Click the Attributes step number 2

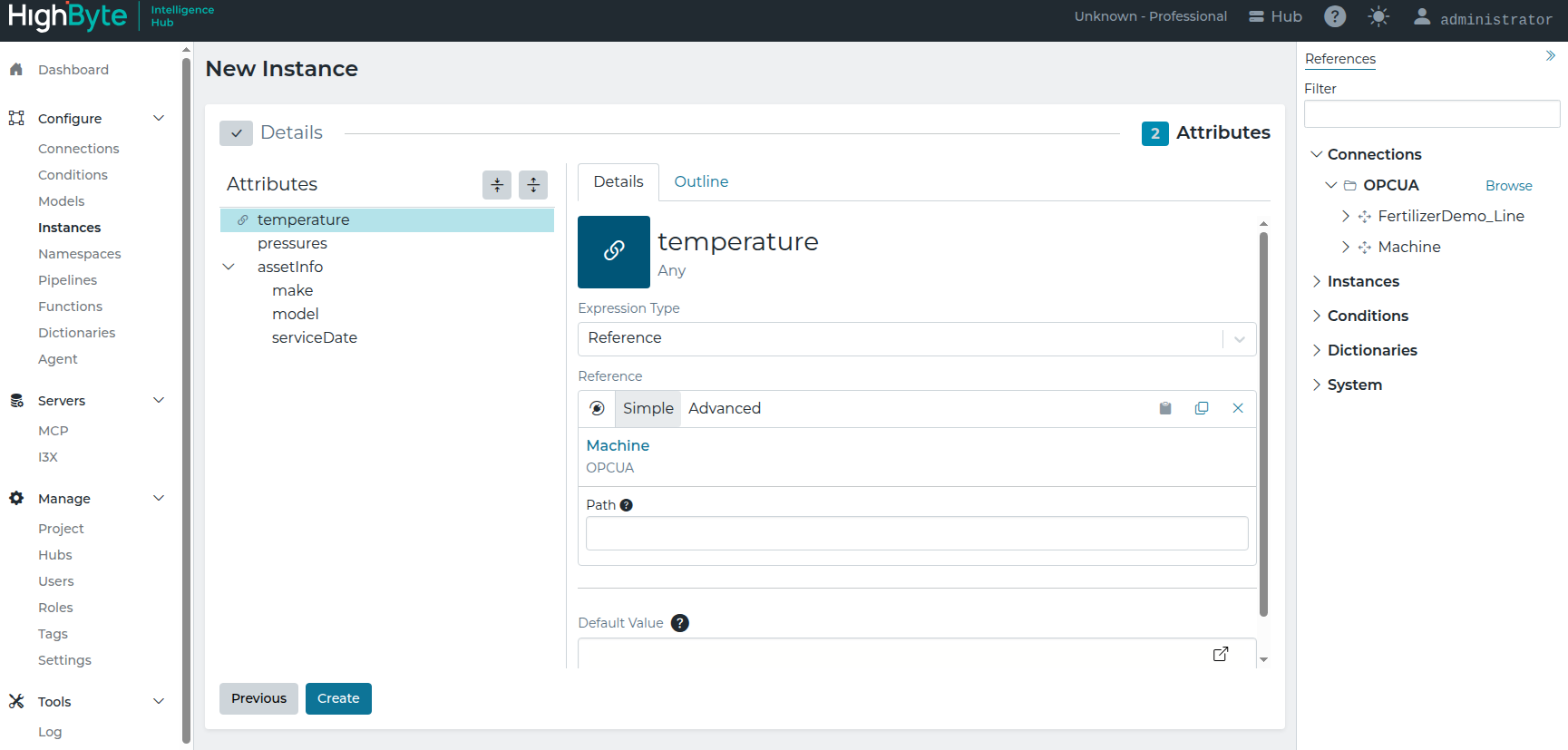pyautogui.click(x=1154, y=133)
